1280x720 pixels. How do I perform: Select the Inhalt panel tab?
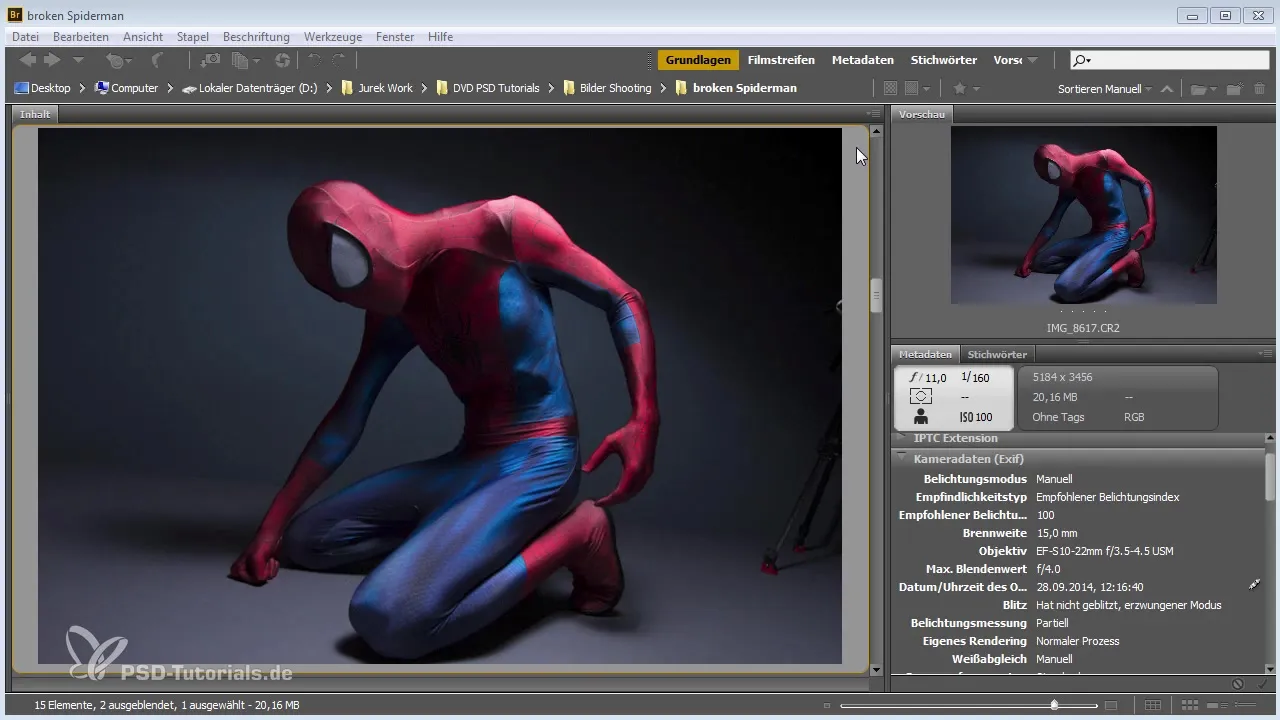(35, 114)
